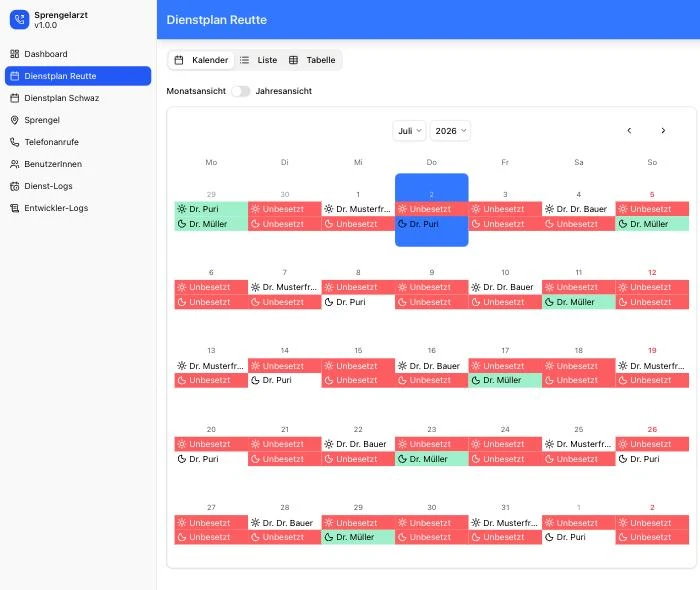Image resolution: width=700 pixels, height=590 pixels.
Task: Open Sprengel using the map pin icon
Action: click(x=15, y=120)
